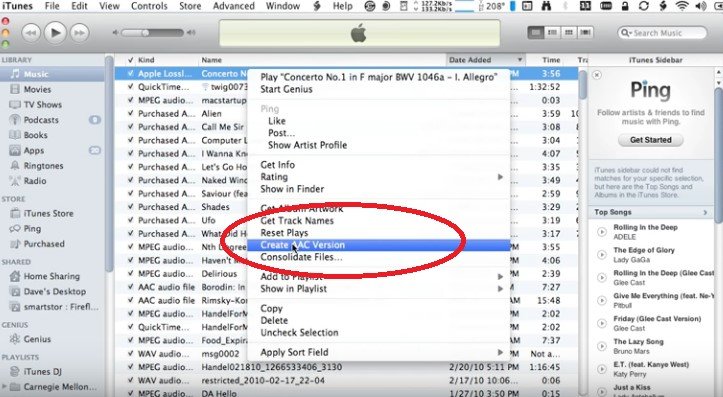Image resolution: width=723 pixels, height=397 pixels.
Task: Click the system volume menu bar icon
Action: (x=700, y=6)
